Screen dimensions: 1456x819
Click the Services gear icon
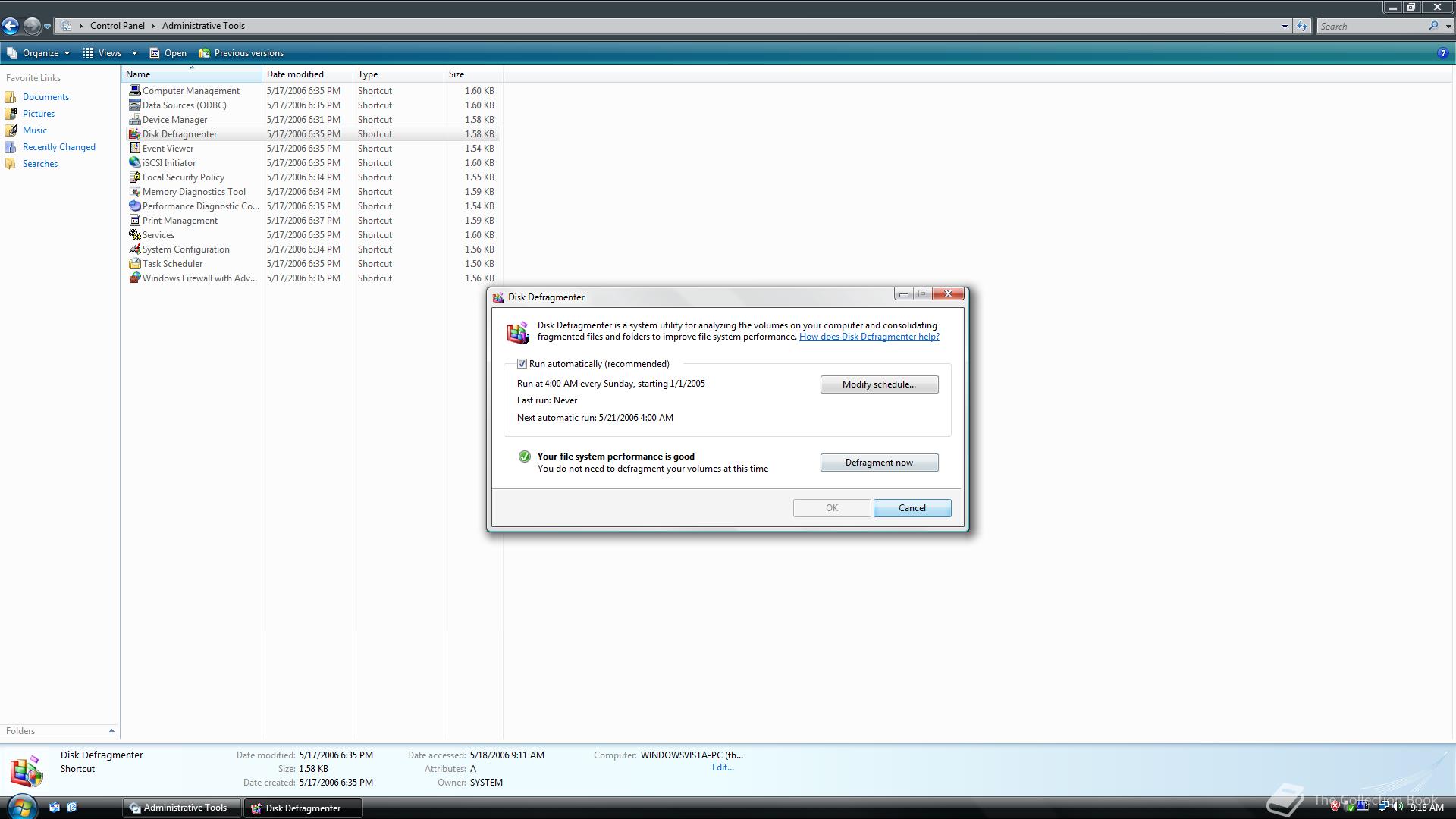click(x=135, y=234)
